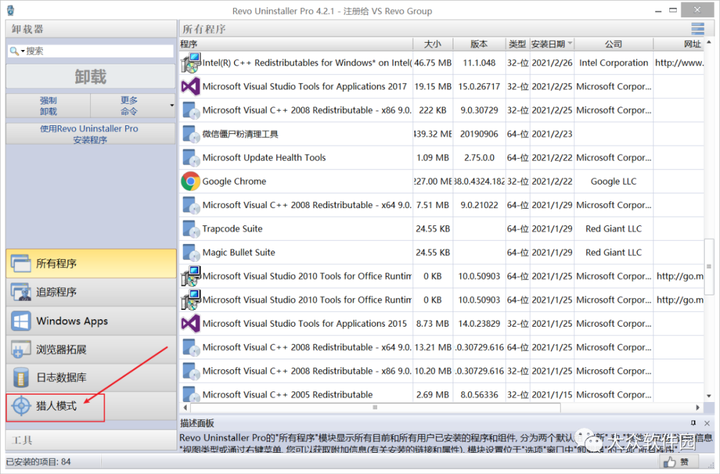The width and height of the screenshot is (720, 474).
Task: Click the Revo Uninstaller title bar app icon
Action: [x=10, y=10]
